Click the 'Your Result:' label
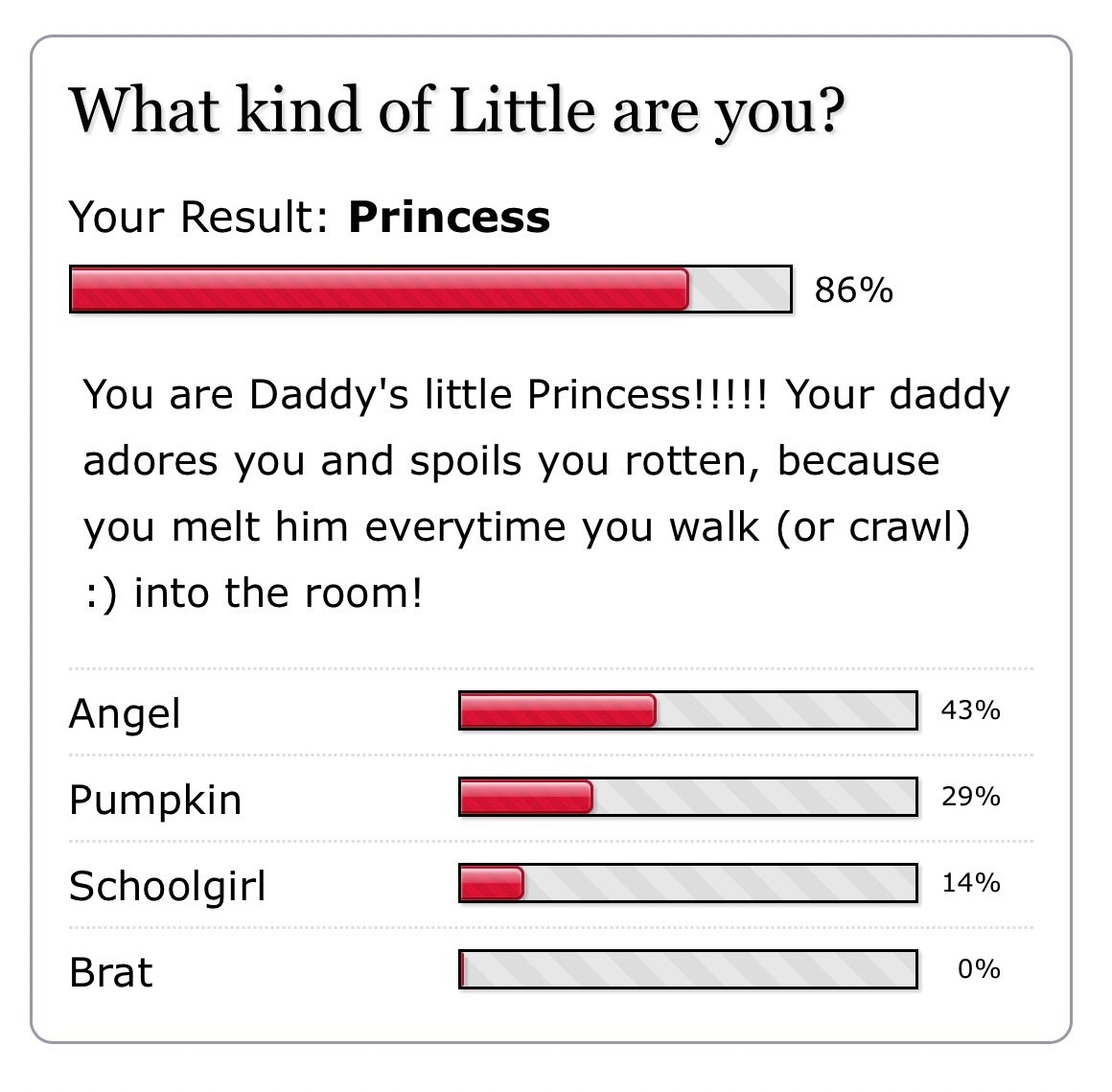The height and width of the screenshot is (1092, 1112). pyautogui.click(x=199, y=217)
